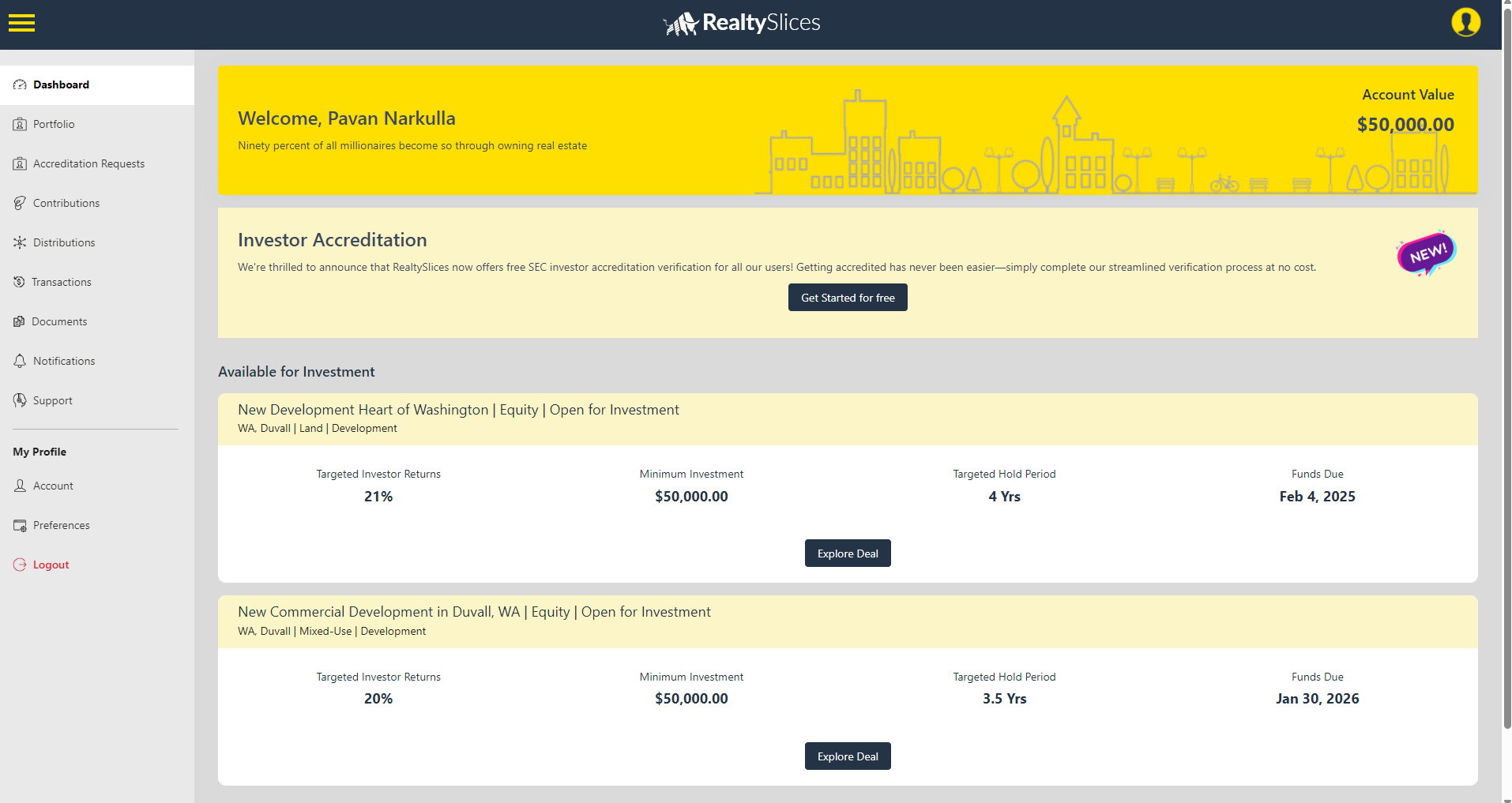Click the Preferences sidebar icon
Image resolution: width=1512 pixels, height=803 pixels.
click(x=20, y=525)
